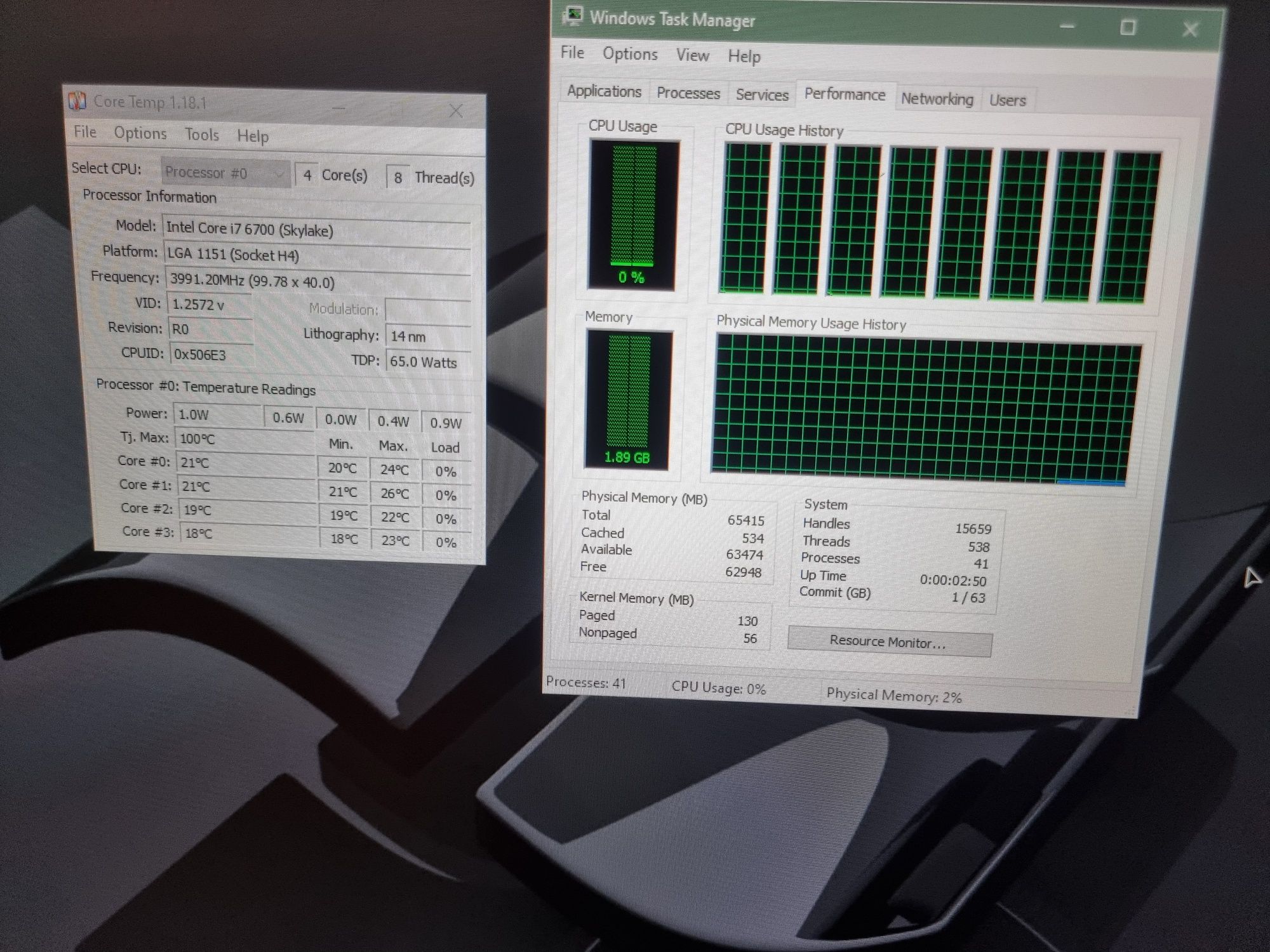
Task: Switch to the Processes tab
Action: click(x=688, y=93)
